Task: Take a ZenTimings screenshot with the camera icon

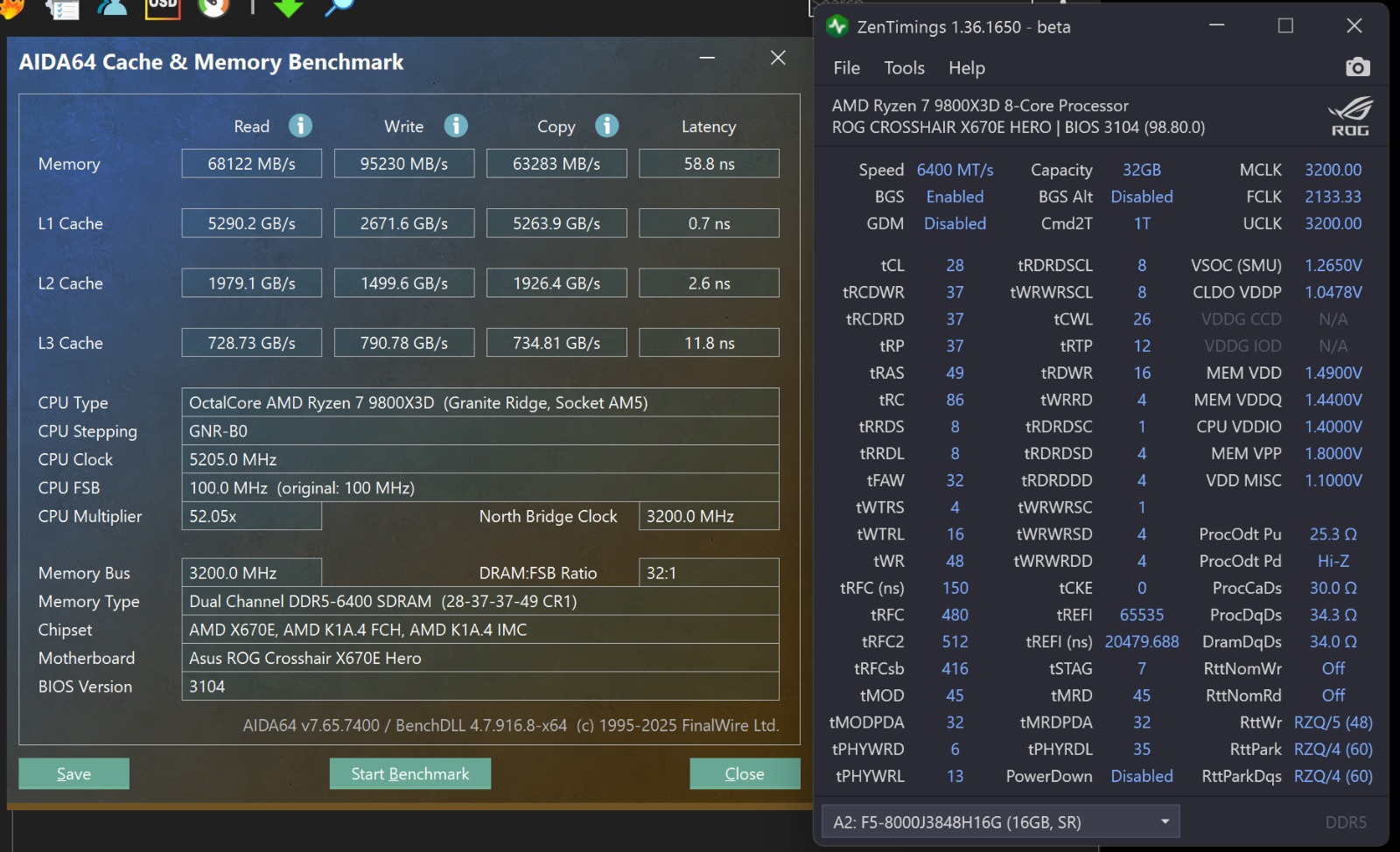Action: click(1357, 67)
